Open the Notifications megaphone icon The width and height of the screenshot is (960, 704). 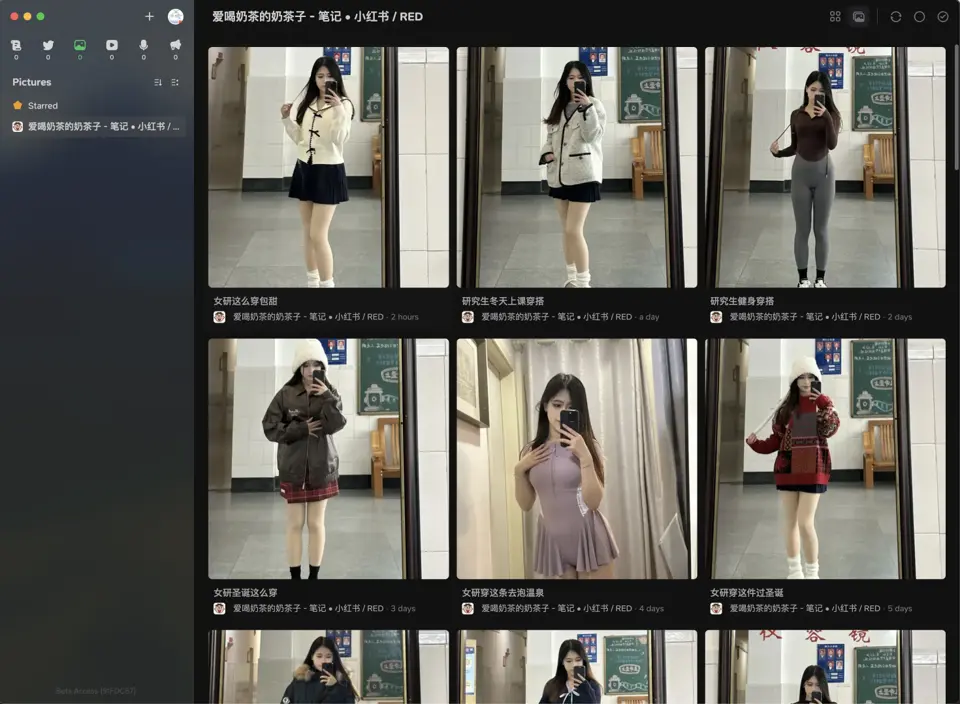(176, 45)
